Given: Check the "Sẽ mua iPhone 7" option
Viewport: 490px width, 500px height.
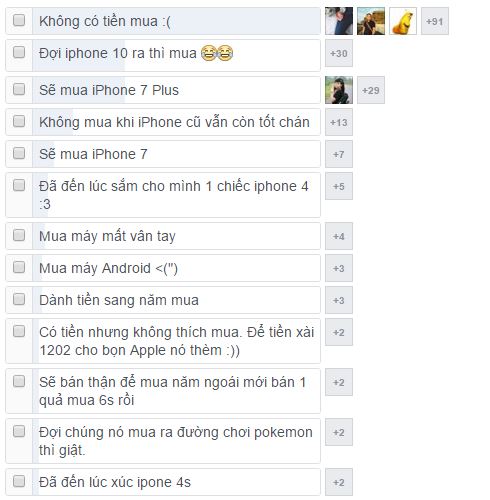Looking at the screenshot, I should pyautogui.click(x=19, y=153).
